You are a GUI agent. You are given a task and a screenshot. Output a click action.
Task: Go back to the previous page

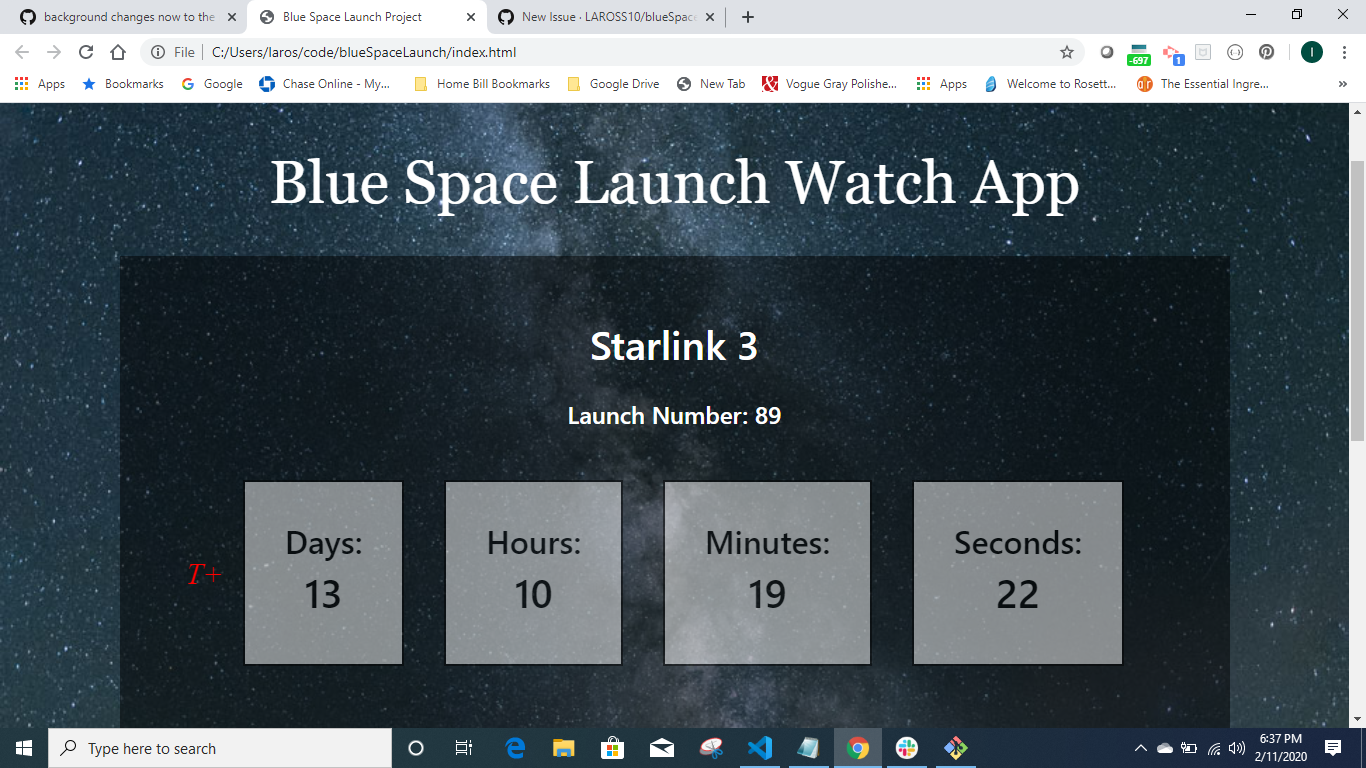[22, 52]
